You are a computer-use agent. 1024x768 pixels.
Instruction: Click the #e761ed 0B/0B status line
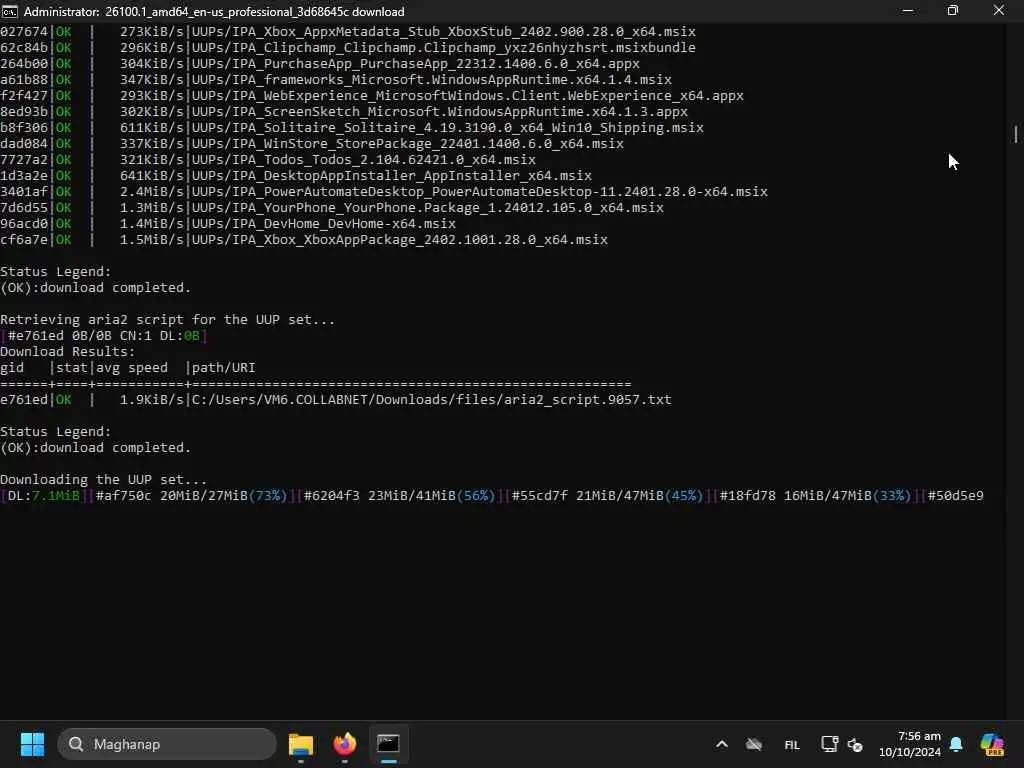pyautogui.click(x=103, y=336)
